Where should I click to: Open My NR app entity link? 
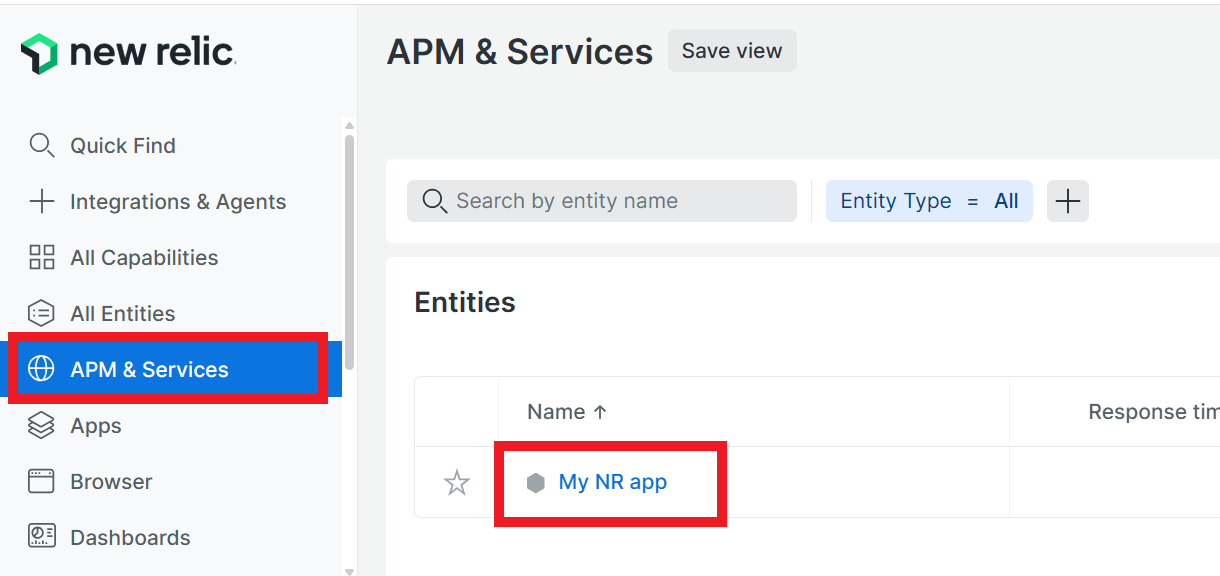613,482
